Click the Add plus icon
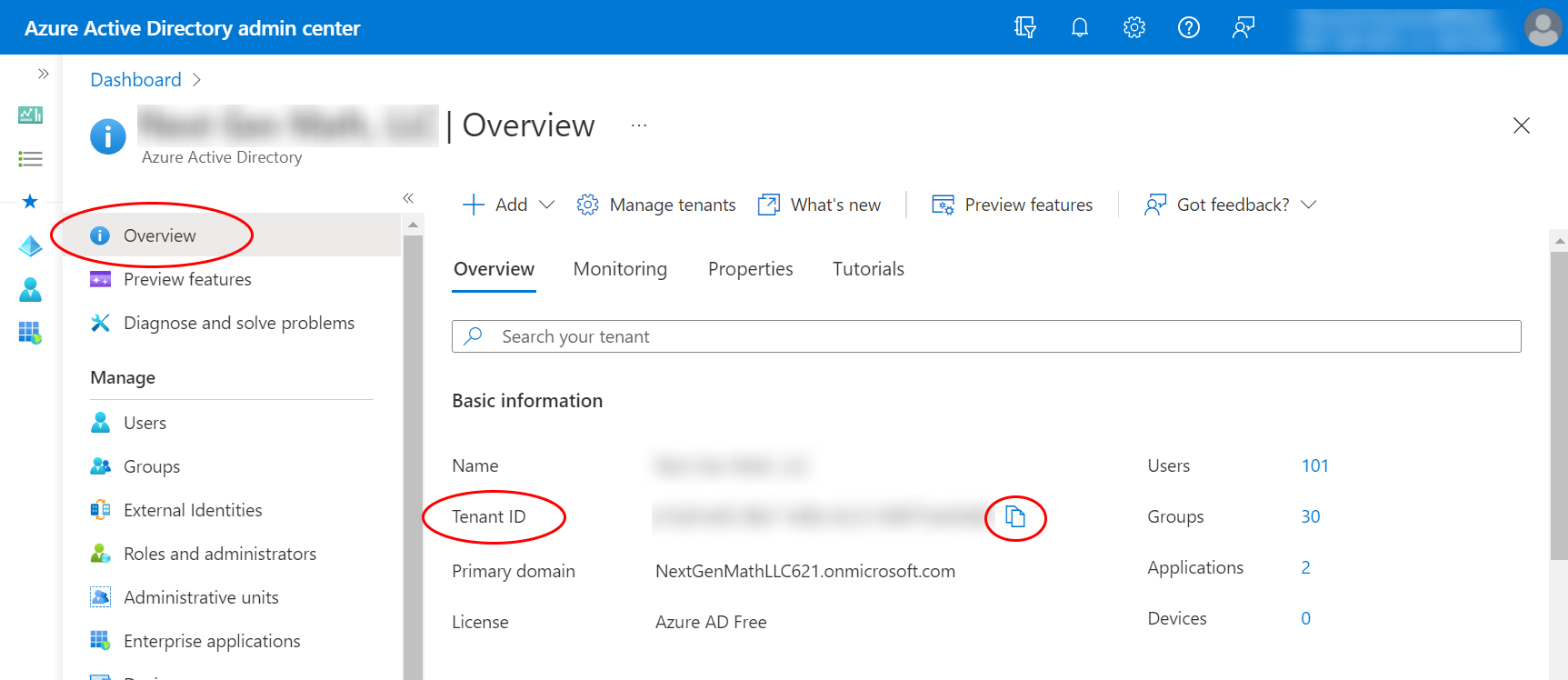This screenshot has width=1568, height=680. pos(474,205)
